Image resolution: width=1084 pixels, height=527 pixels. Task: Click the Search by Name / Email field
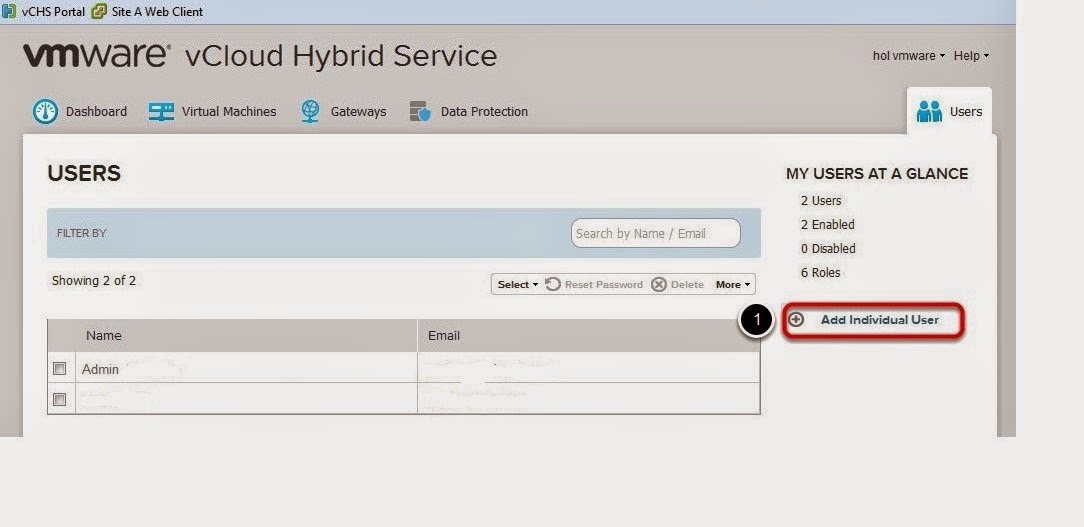[x=655, y=233]
